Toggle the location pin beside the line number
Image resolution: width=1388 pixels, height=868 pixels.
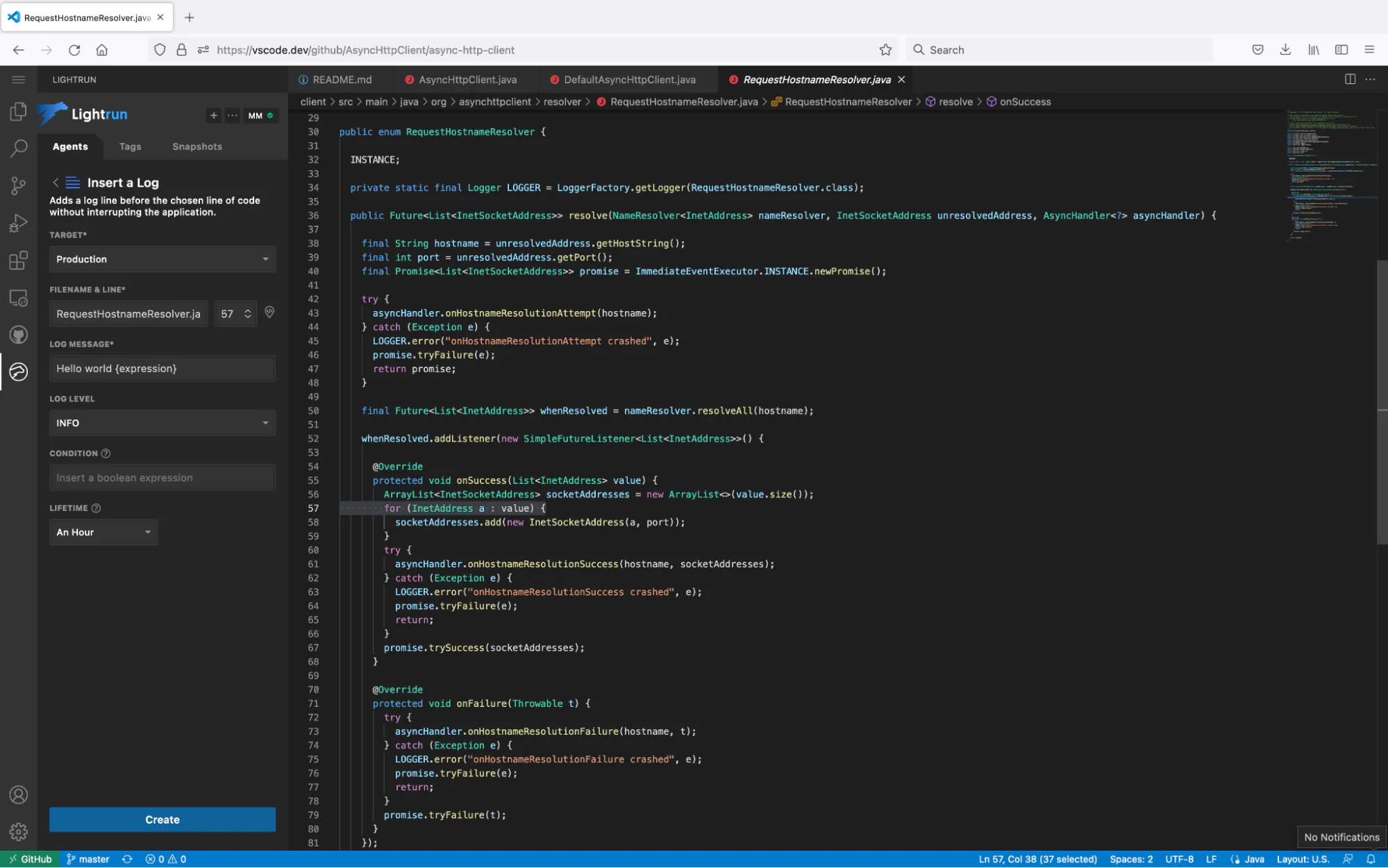pyautogui.click(x=269, y=313)
